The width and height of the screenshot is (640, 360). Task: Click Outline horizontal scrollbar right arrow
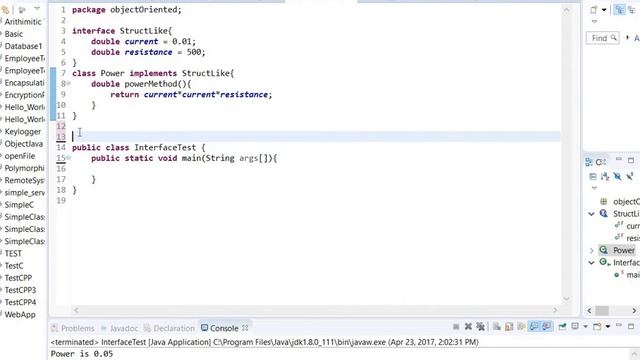[x=634, y=311]
